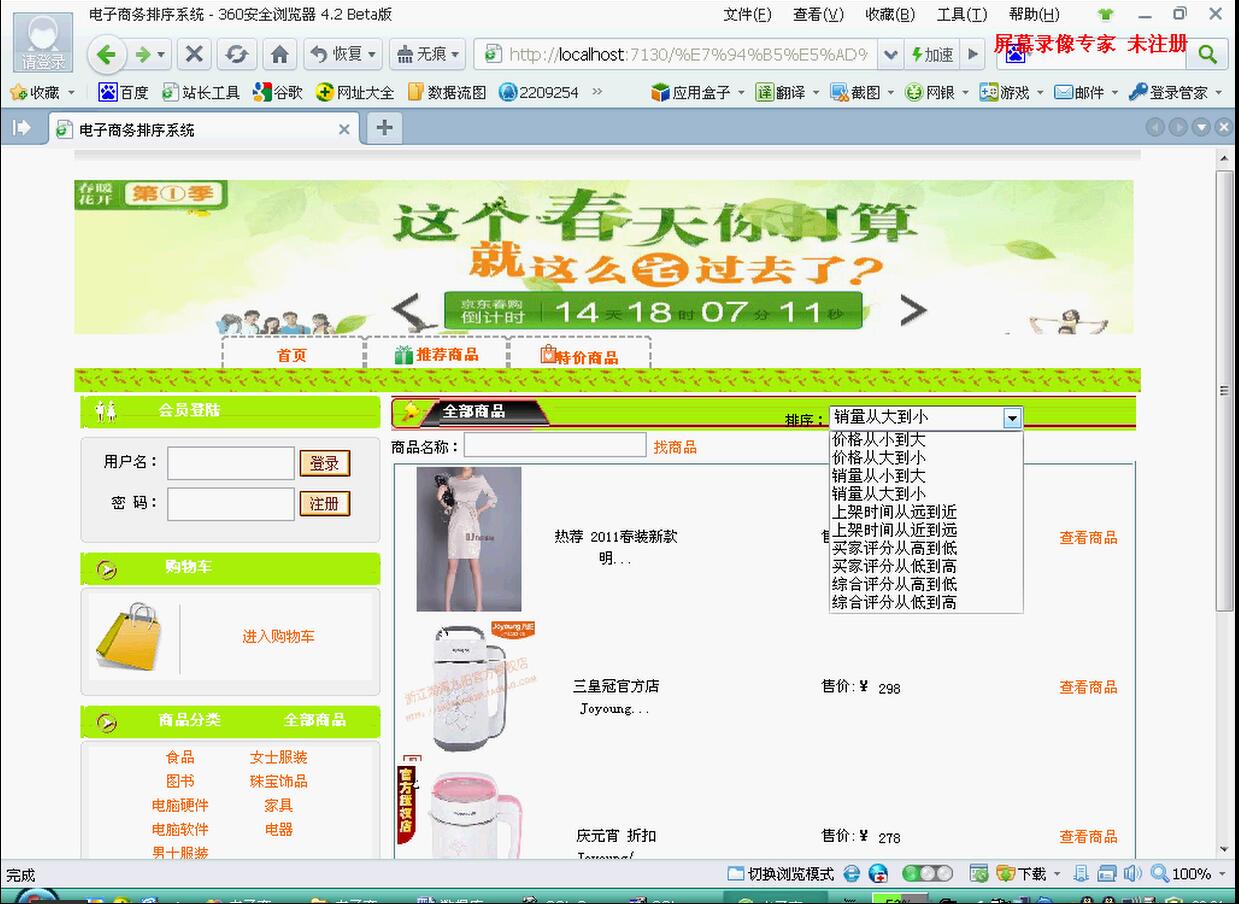The image size is (1239, 904).
Task: Click the speaker mute icon in status bar
Action: pyautogui.click(x=1133, y=874)
